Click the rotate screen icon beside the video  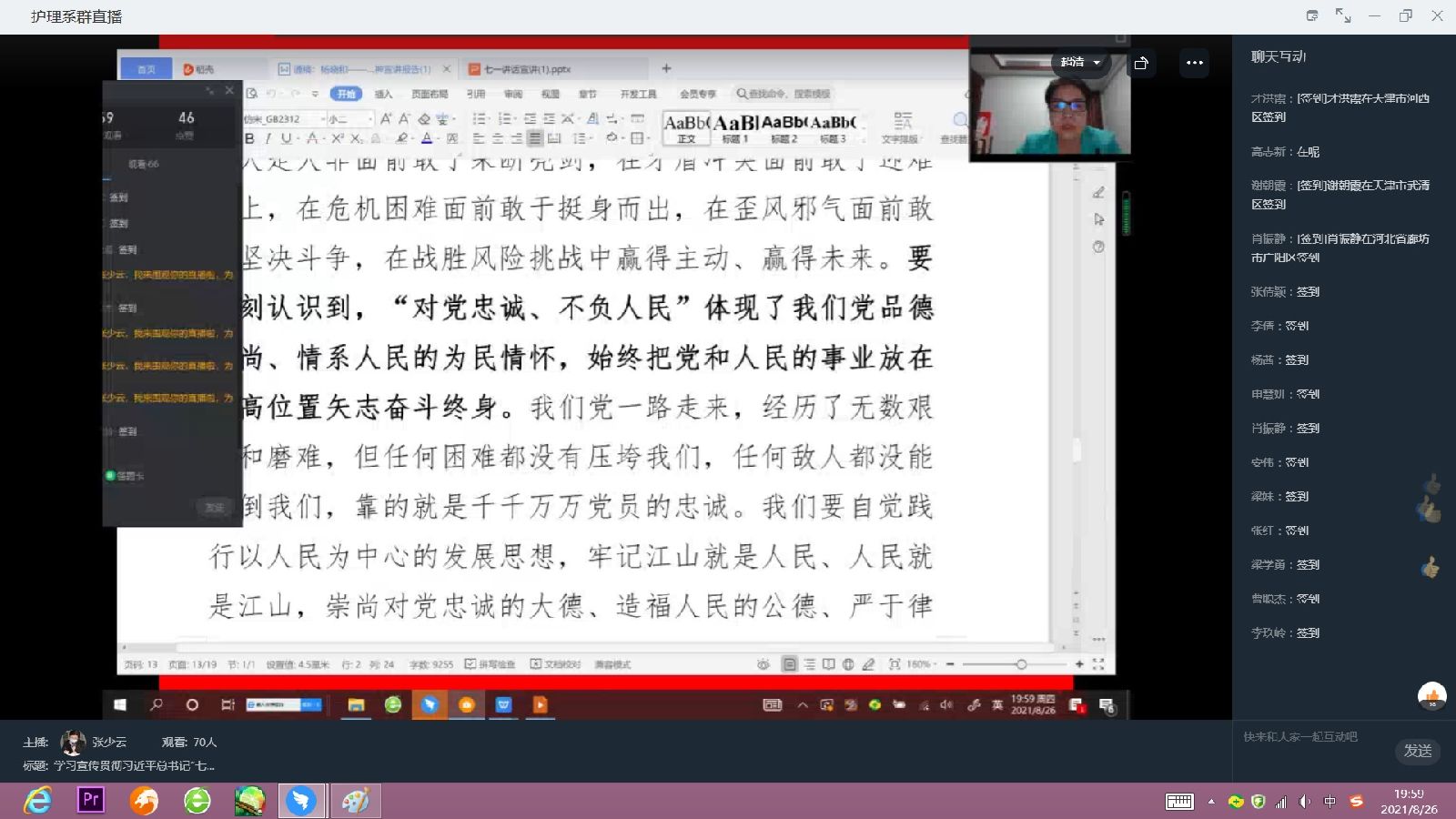1141,63
